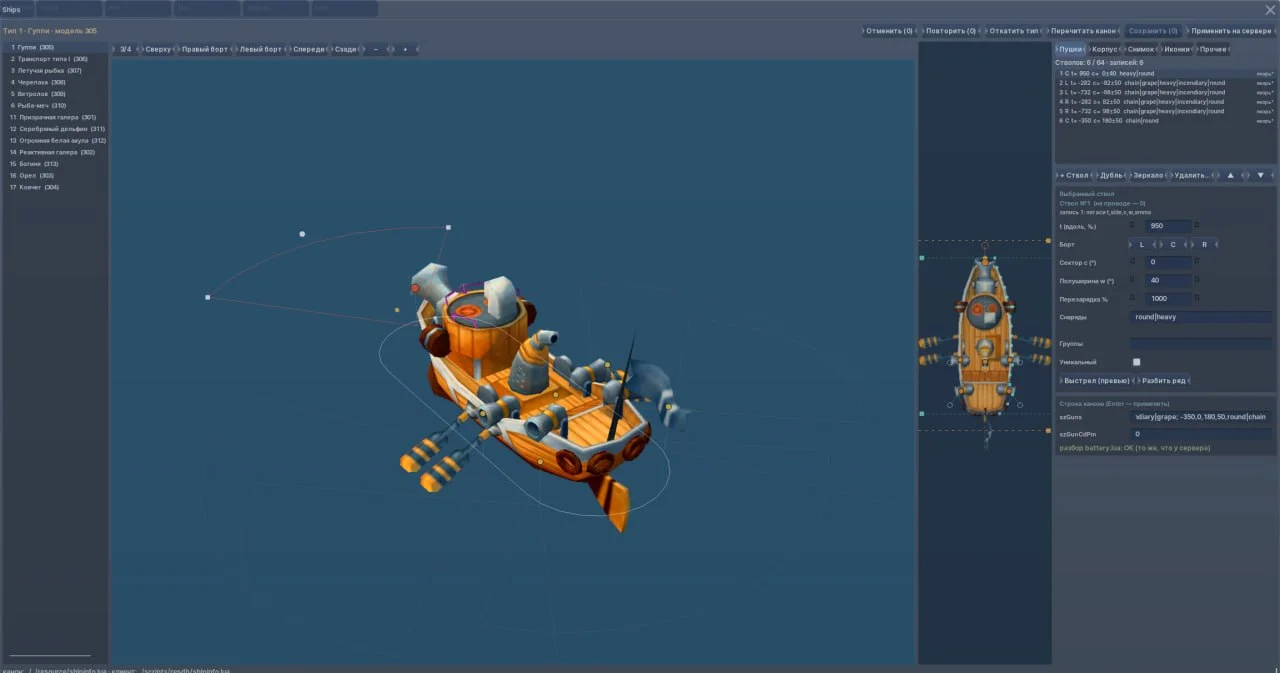Screen dimensions: 1280x673
Task: Select Левый борт camera view
Action: coord(261,49)
